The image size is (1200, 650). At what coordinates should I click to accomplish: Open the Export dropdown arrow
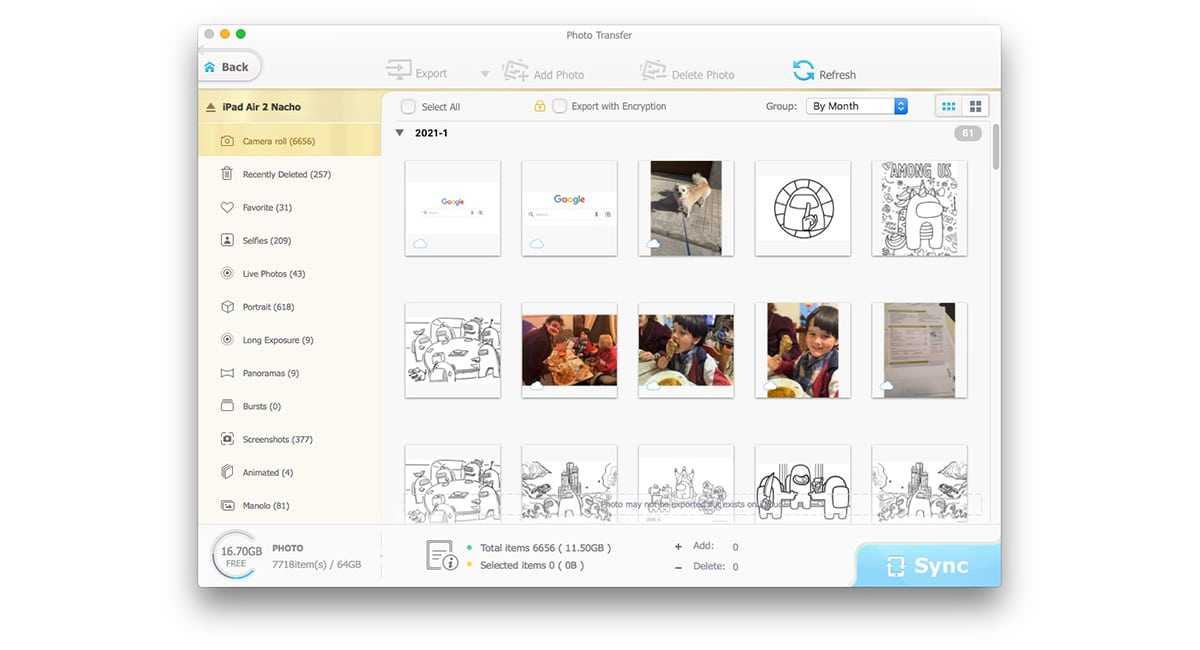point(485,74)
